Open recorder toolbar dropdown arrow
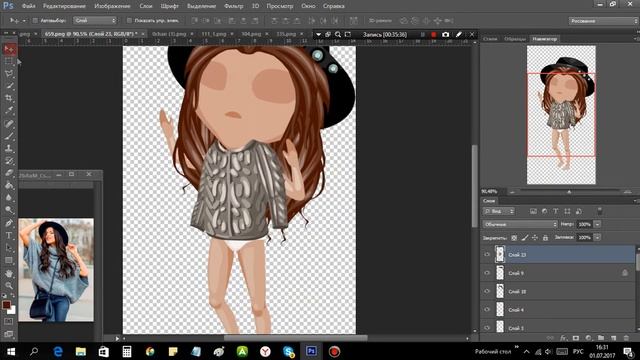The height and width of the screenshot is (360, 640). (x=318, y=35)
